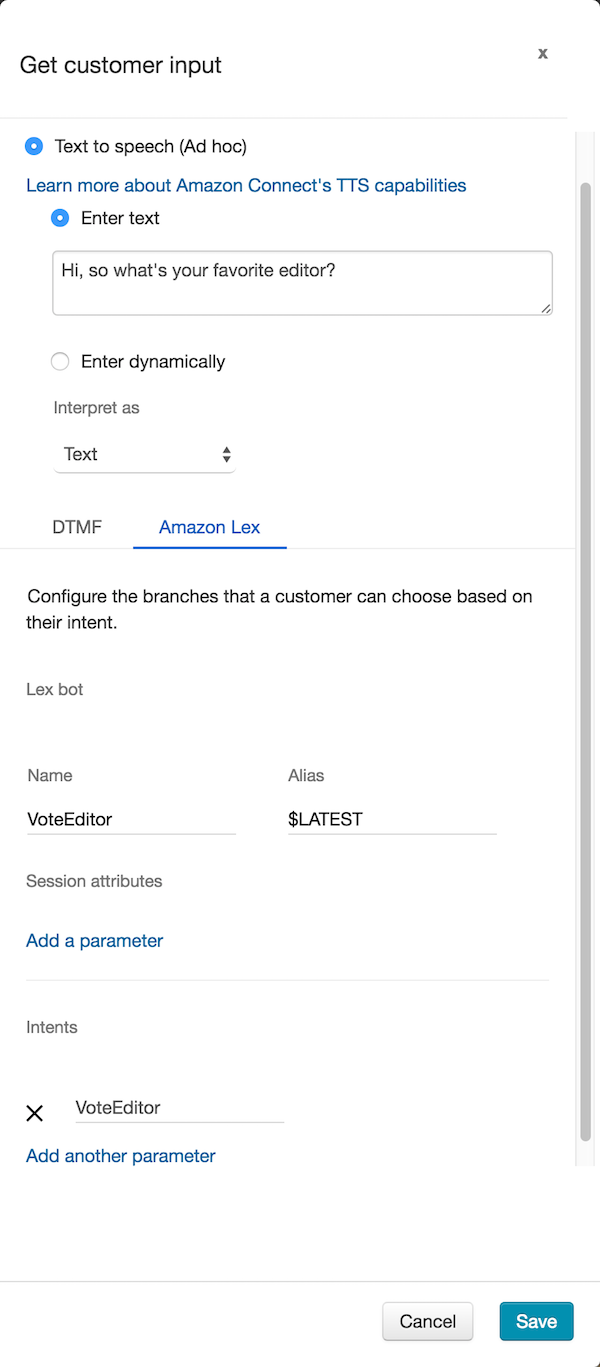Switch to the DTMF tab

click(x=77, y=527)
